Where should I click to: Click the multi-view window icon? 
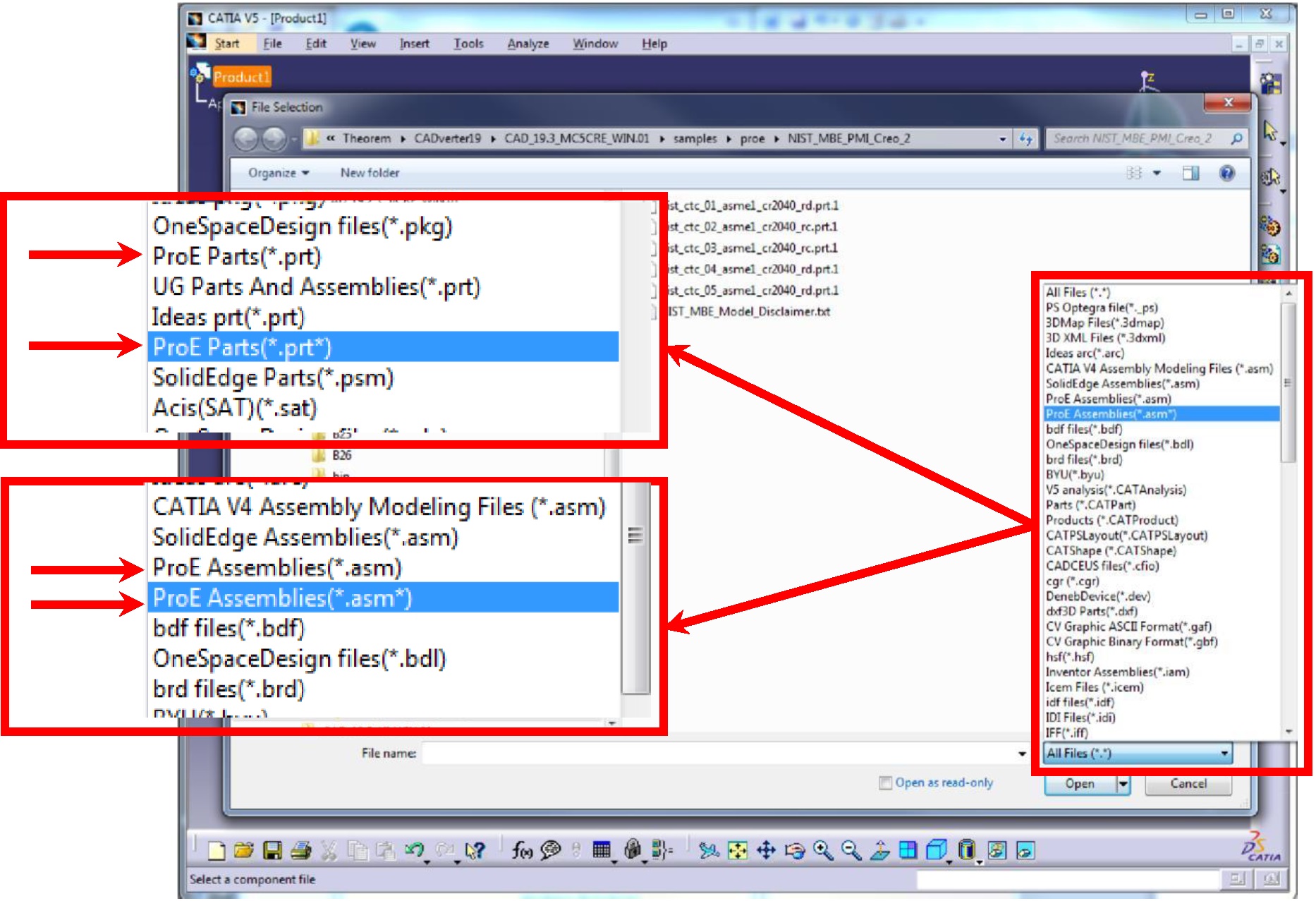click(908, 851)
